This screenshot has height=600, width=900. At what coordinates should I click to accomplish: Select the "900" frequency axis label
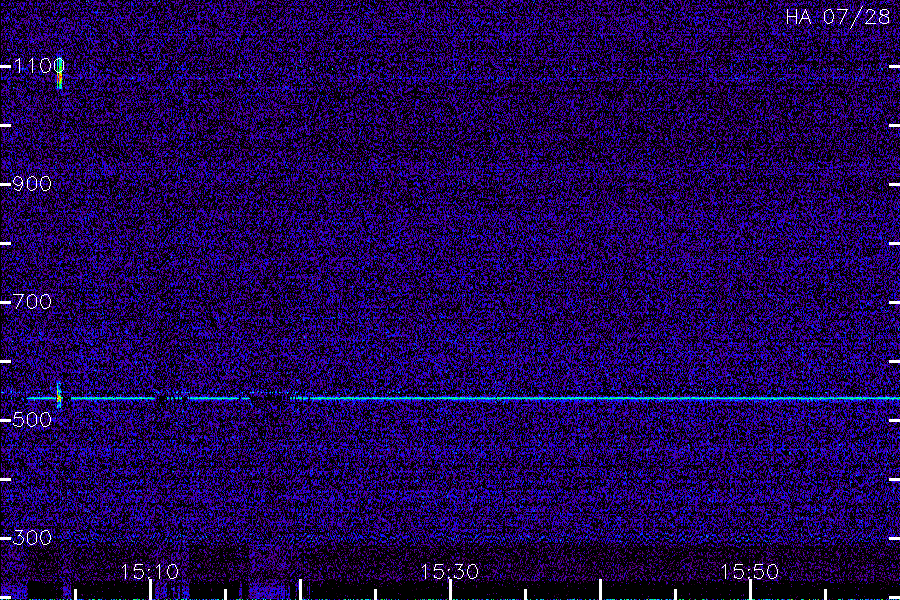tap(32, 184)
